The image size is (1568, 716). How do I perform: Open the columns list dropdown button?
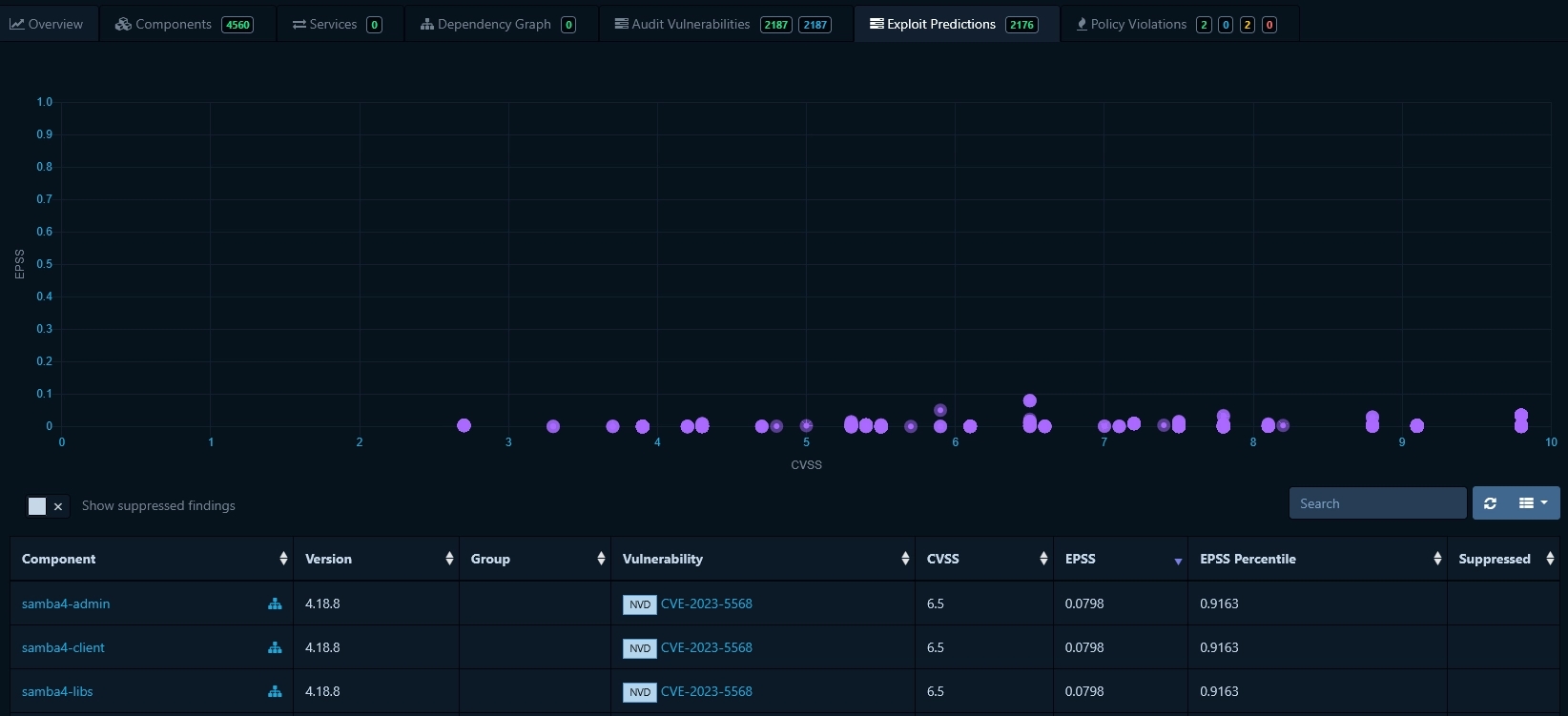(x=1534, y=503)
